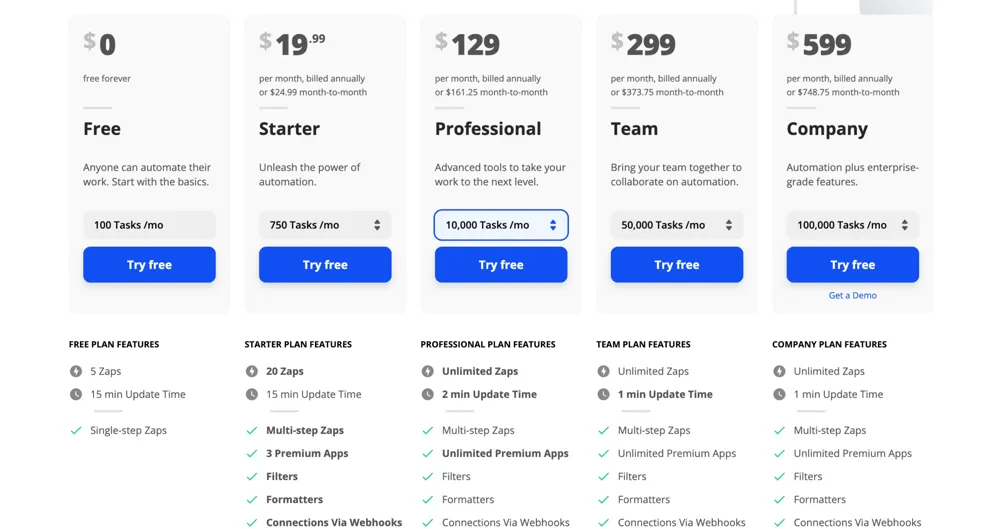The image size is (1000, 529).
Task: Click the checkmark beside Team Unlimited Premium Apps
Action: click(604, 453)
